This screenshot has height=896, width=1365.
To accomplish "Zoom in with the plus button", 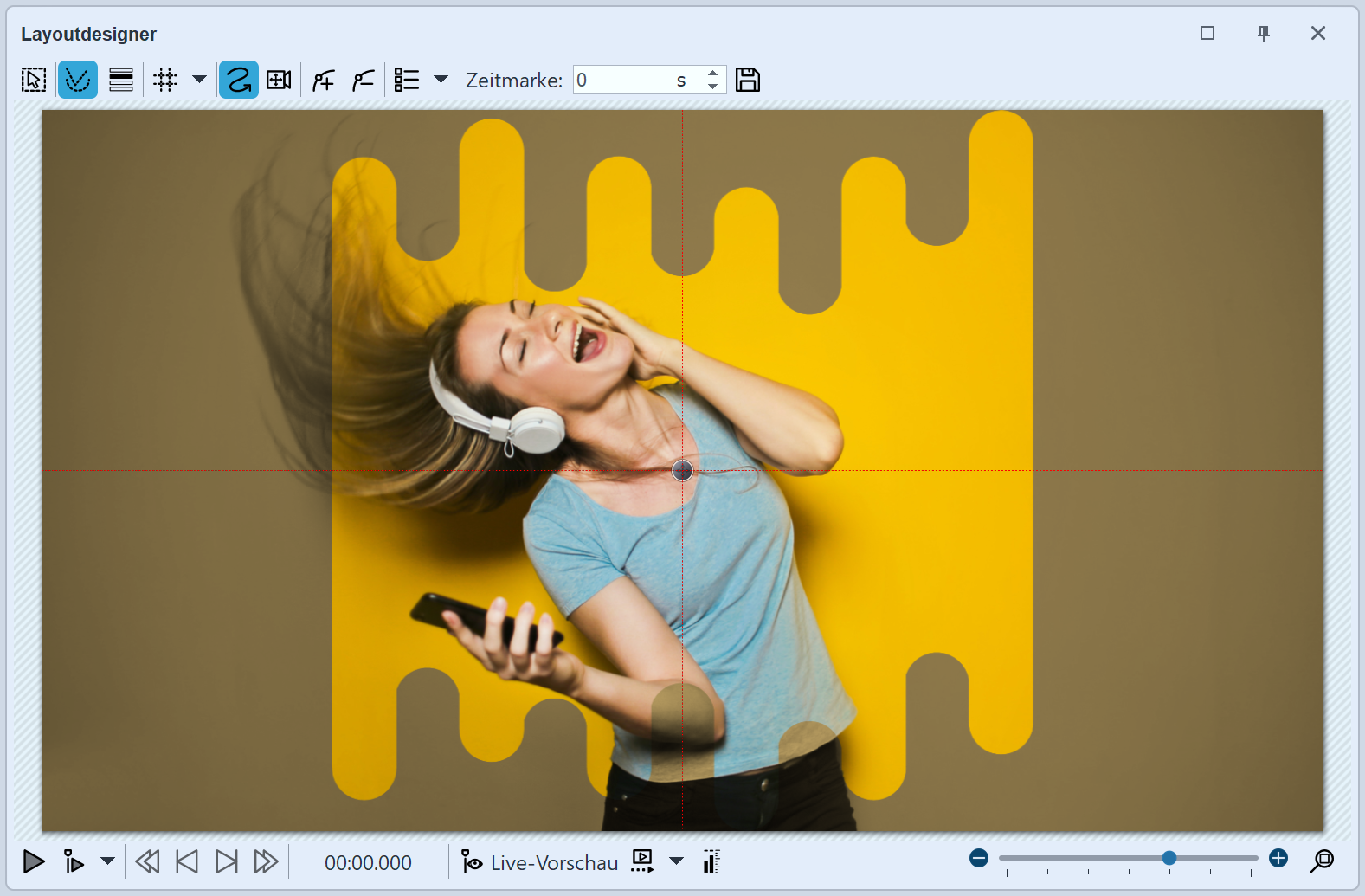I will (1278, 858).
